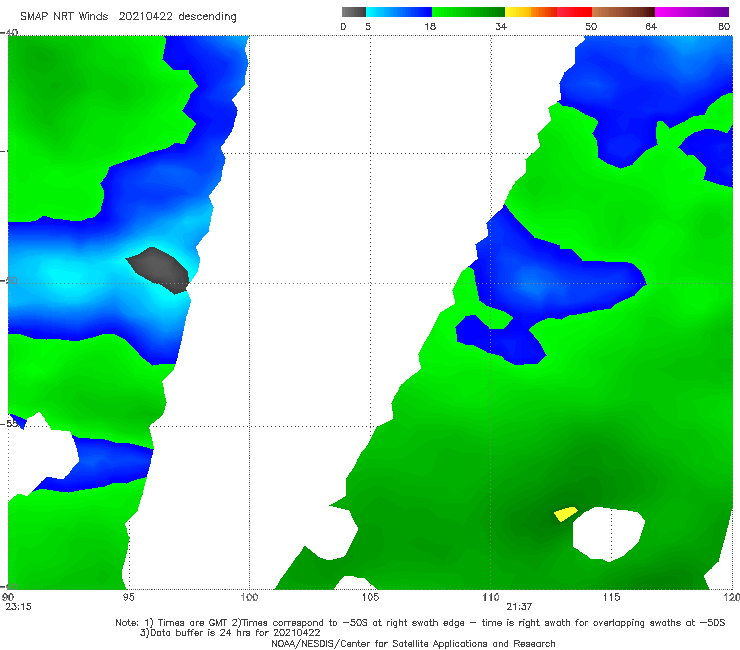Click the NOAA/NESDIS credit line
The image size is (740, 650).
click(413, 643)
